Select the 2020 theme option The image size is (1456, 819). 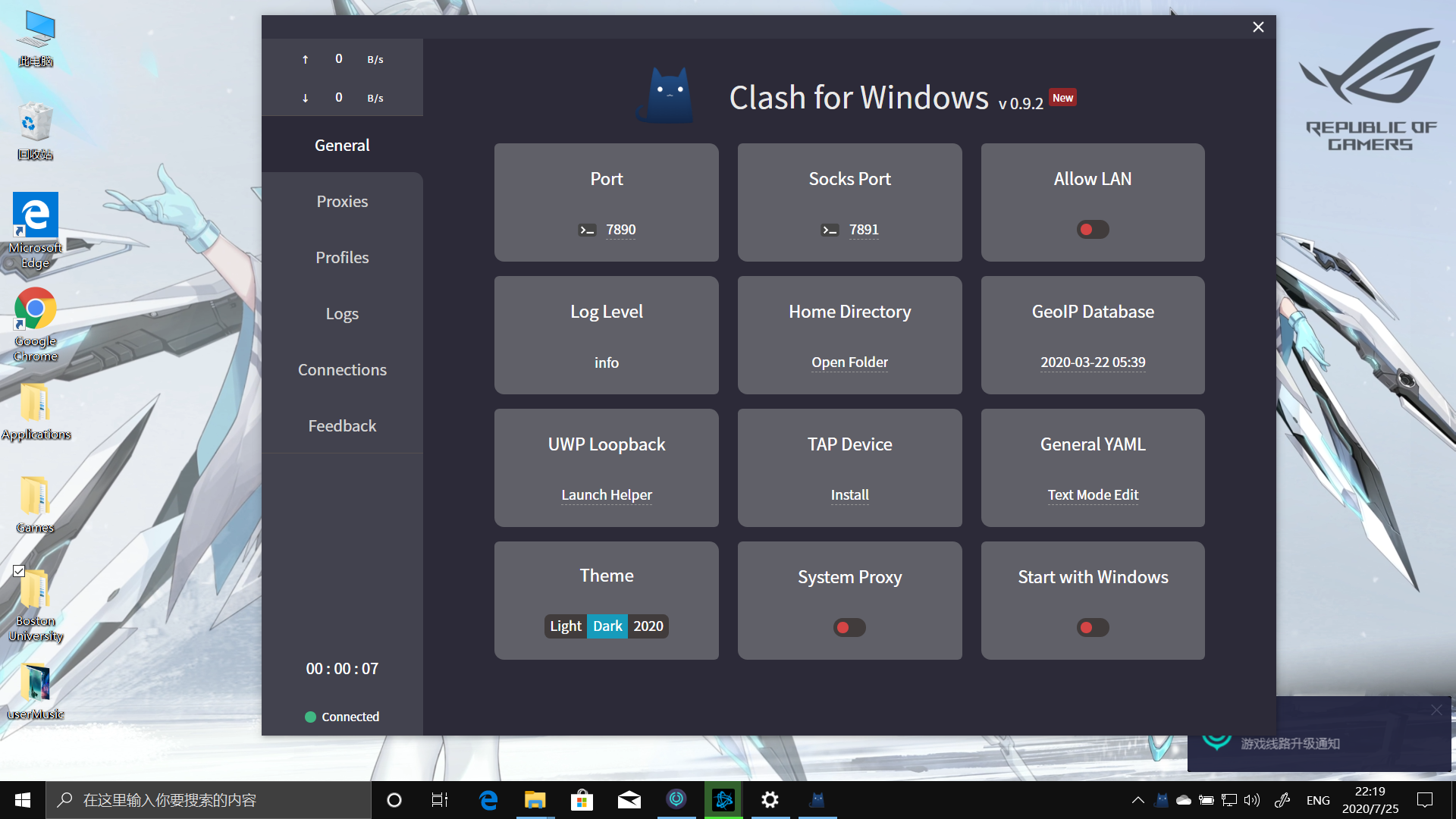click(648, 626)
